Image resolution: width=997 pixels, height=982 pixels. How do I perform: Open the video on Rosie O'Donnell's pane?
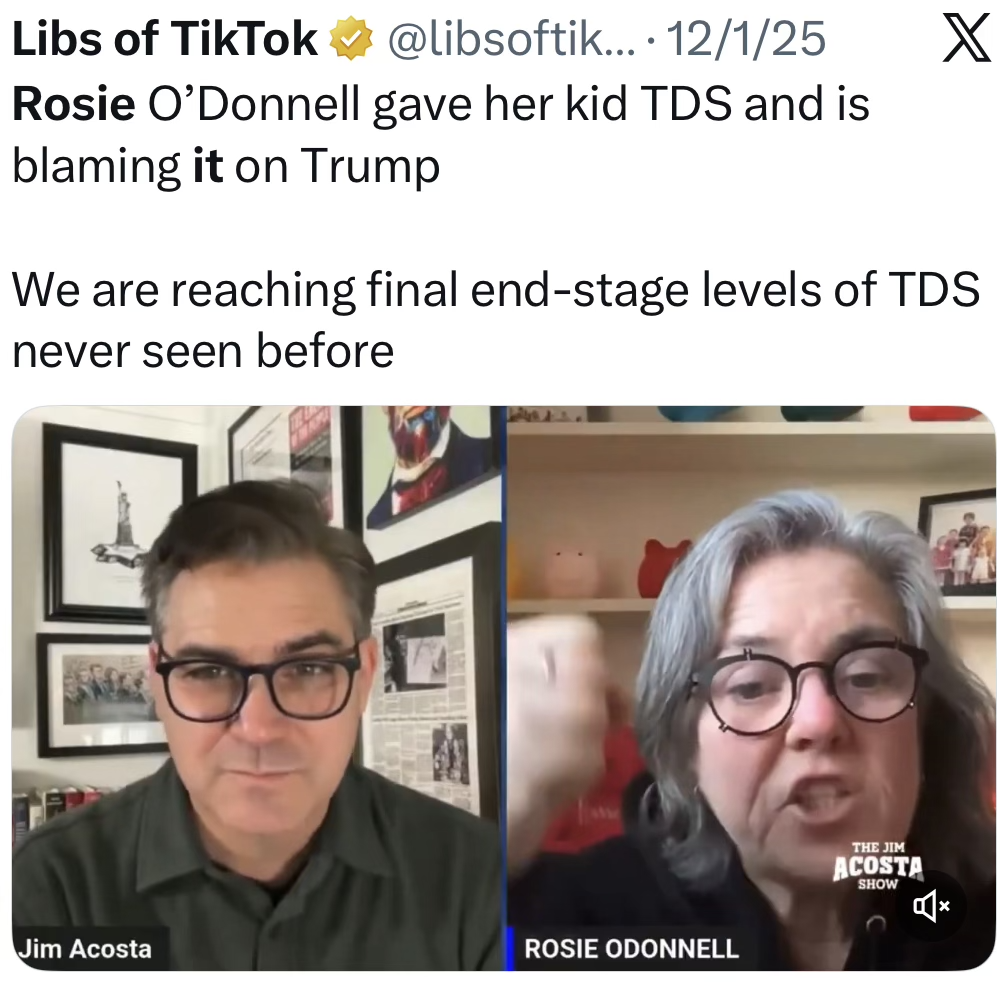tap(752, 688)
